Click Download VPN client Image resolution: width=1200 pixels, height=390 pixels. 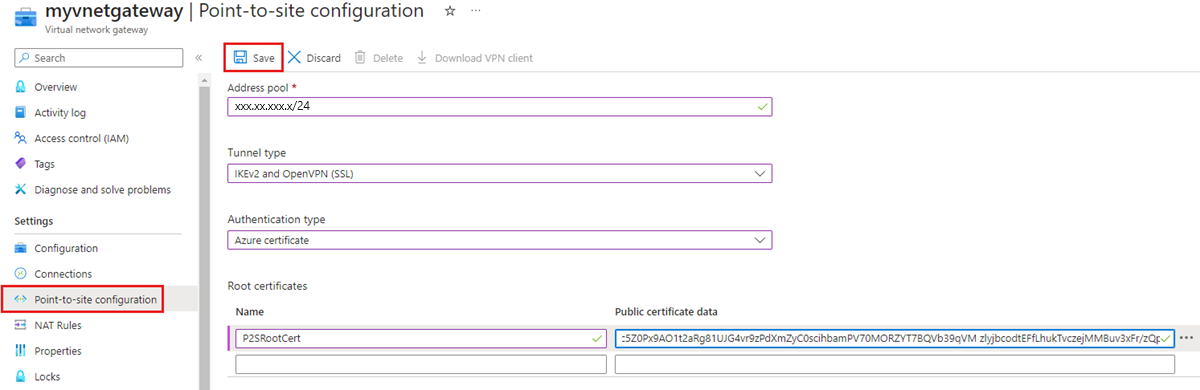pyautogui.click(x=474, y=58)
